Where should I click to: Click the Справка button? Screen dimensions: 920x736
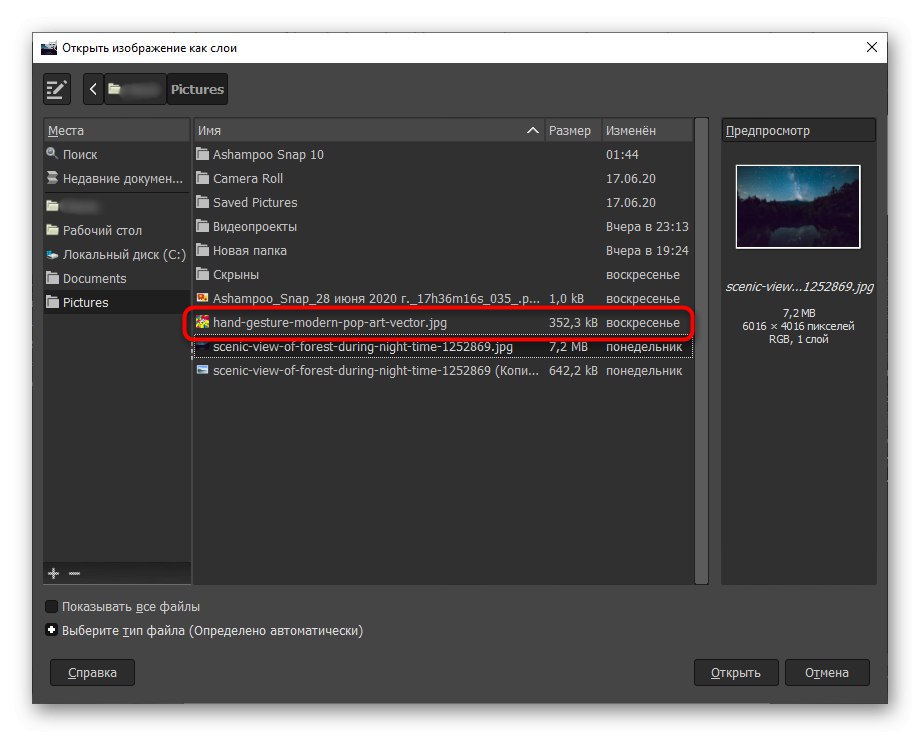92,673
